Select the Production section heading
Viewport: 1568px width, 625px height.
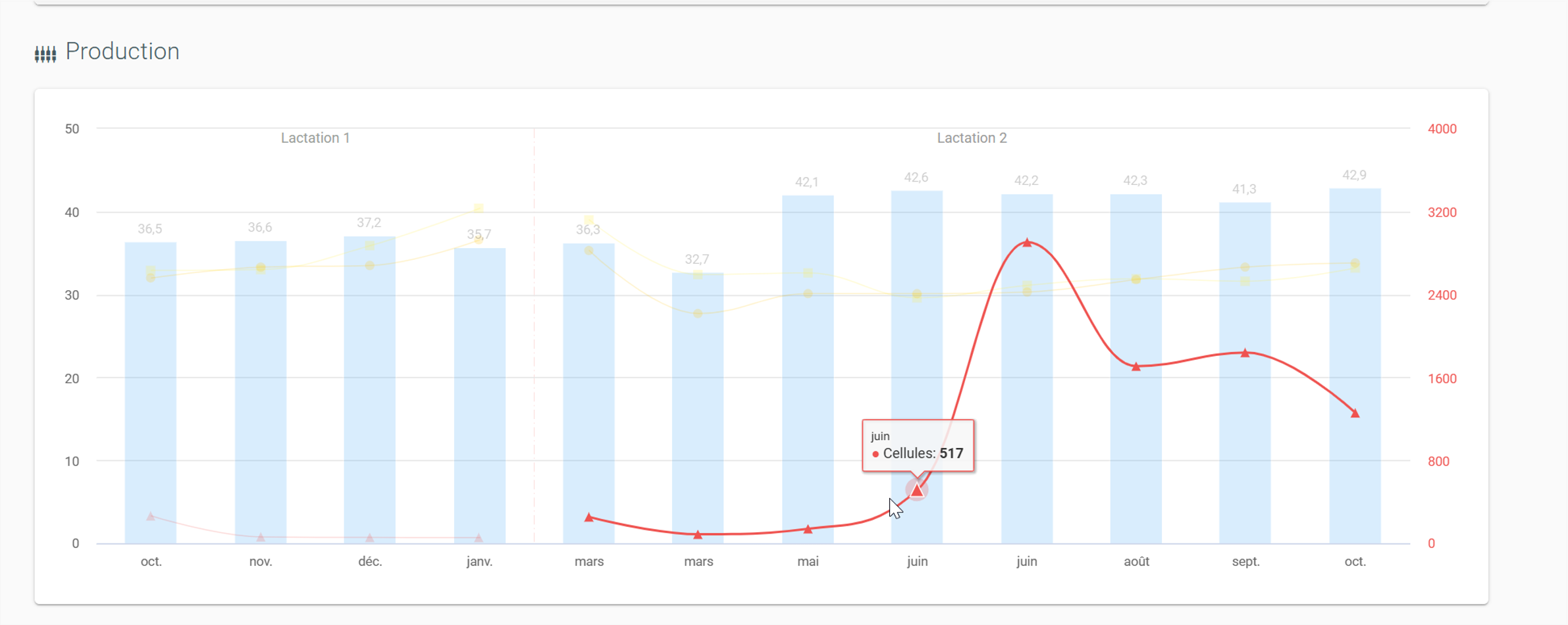(122, 51)
